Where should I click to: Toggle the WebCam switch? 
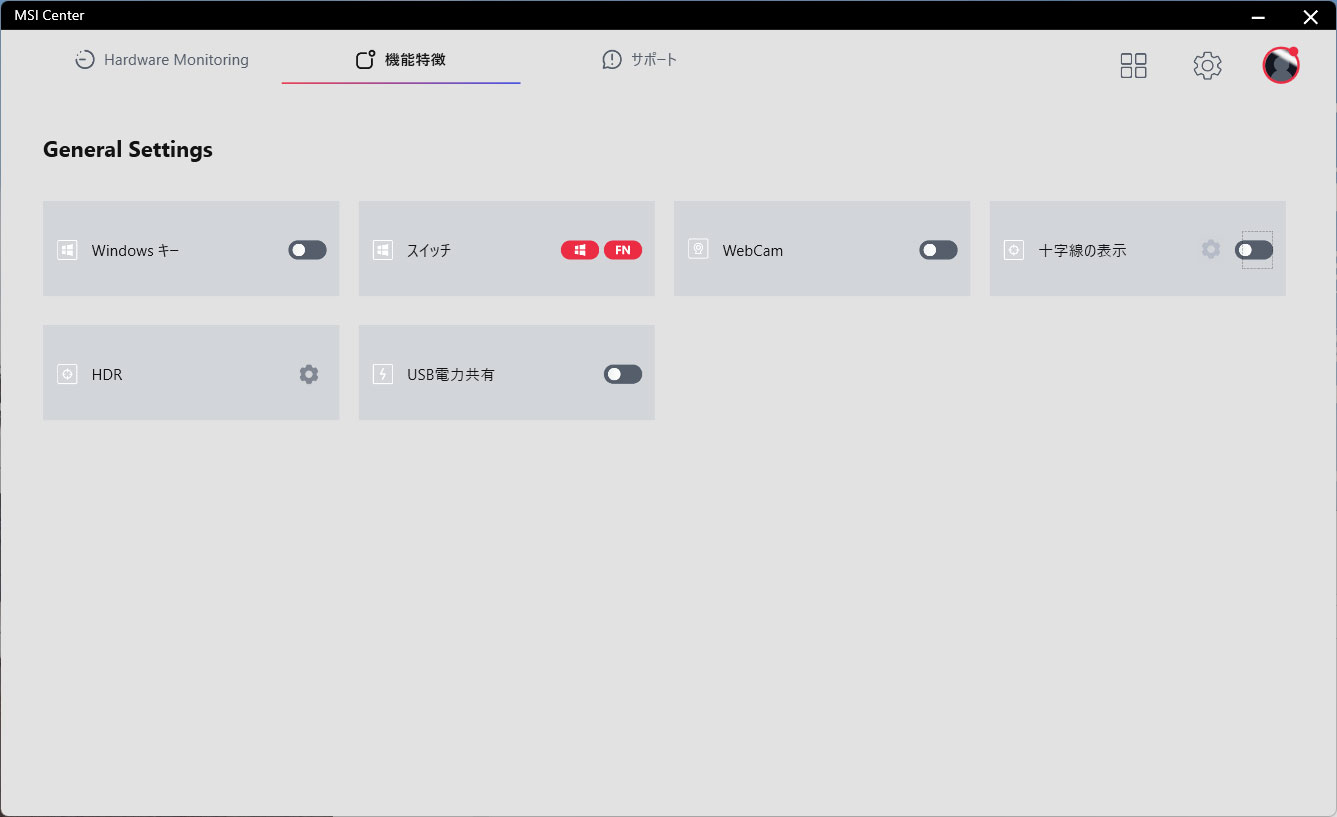click(938, 250)
